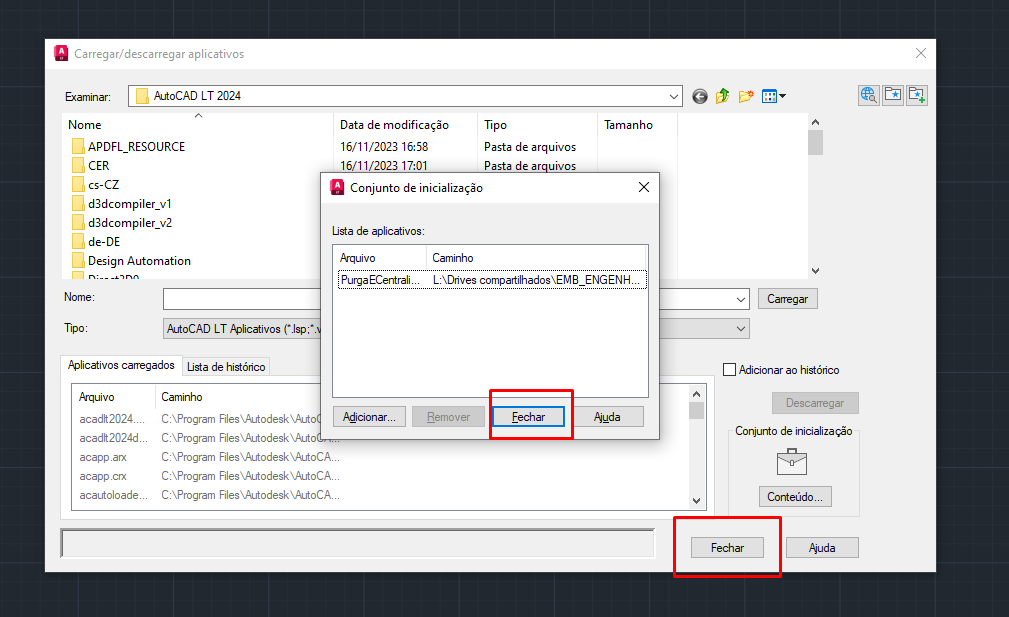Expand the Examinar folder dropdown
The width and height of the screenshot is (1009, 617).
(675, 96)
